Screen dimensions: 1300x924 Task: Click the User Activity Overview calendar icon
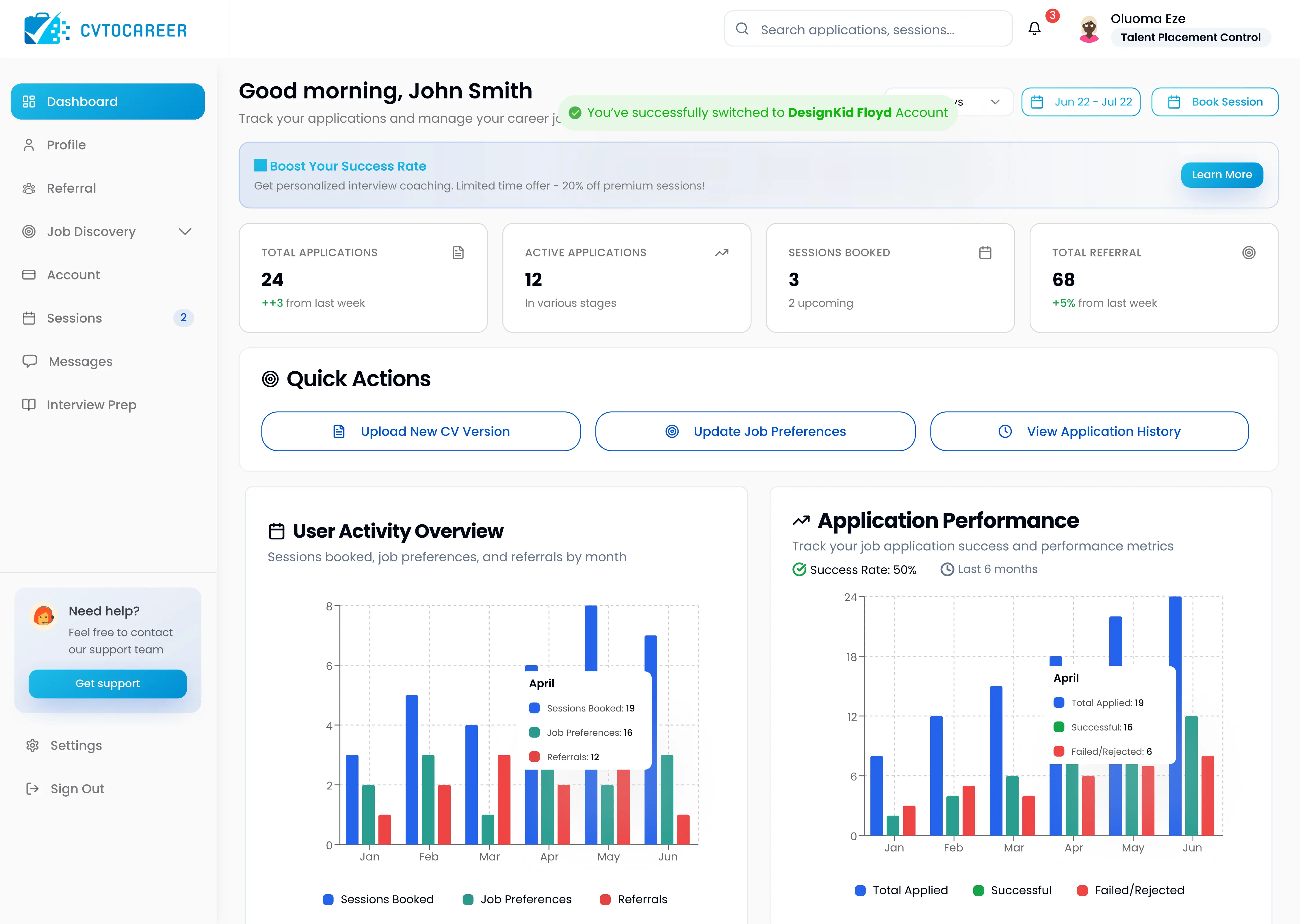pyautogui.click(x=277, y=531)
